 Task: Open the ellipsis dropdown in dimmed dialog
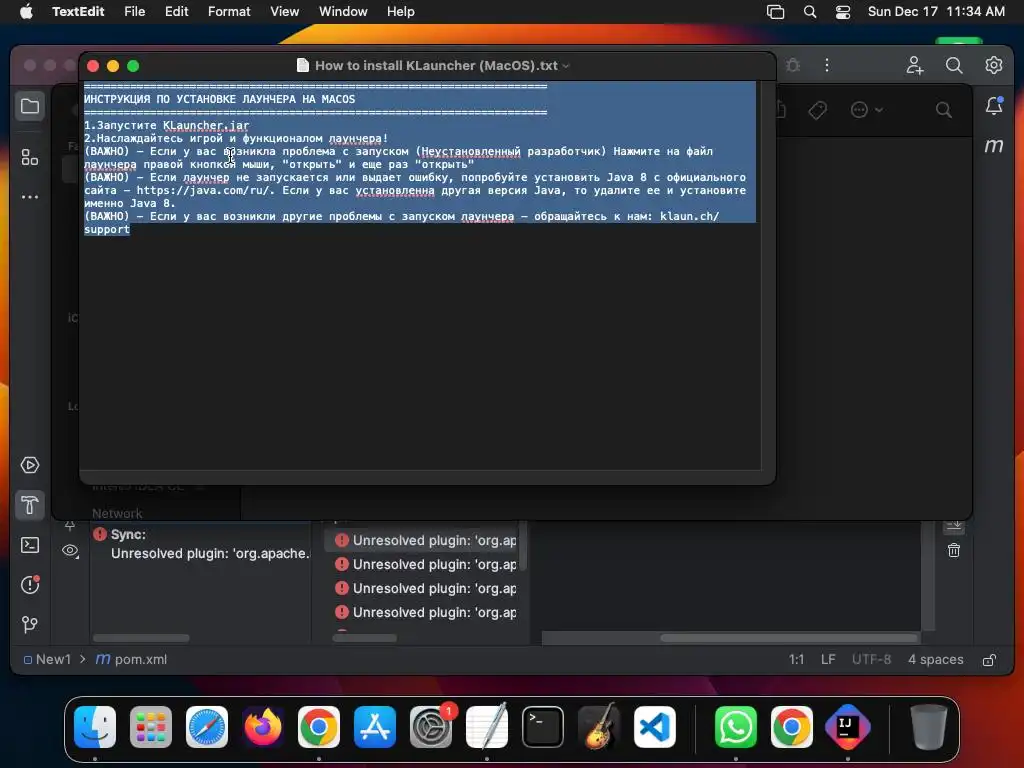867,110
